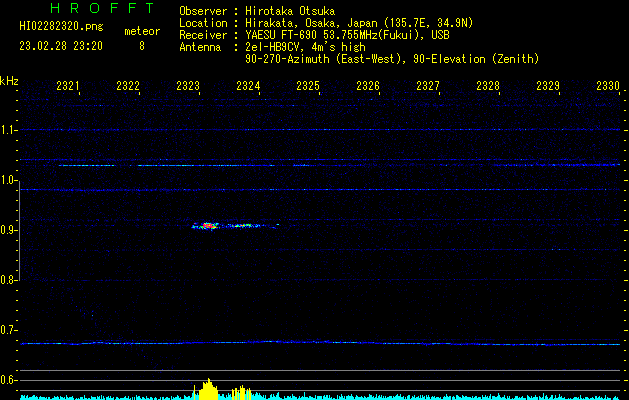Click the 2322 time marker
The height and width of the screenshot is (400, 629).
[x=128, y=86]
